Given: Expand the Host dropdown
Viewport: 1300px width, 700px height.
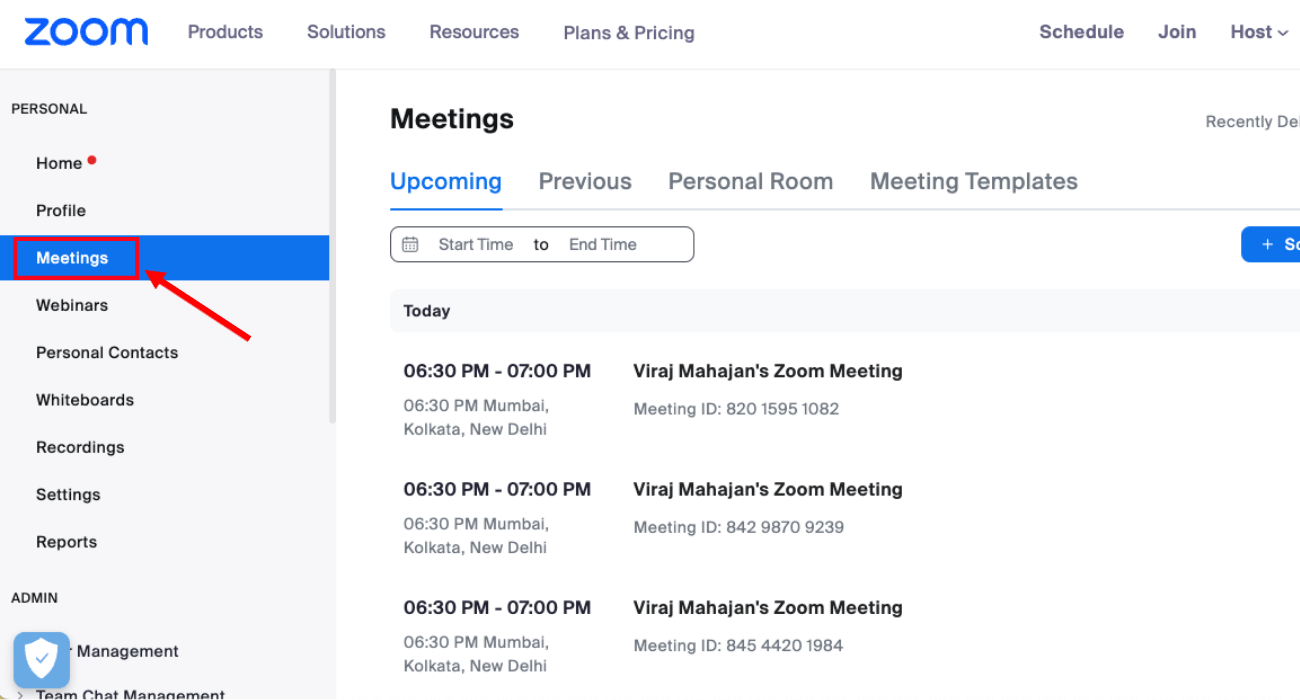Looking at the screenshot, I should point(1259,32).
